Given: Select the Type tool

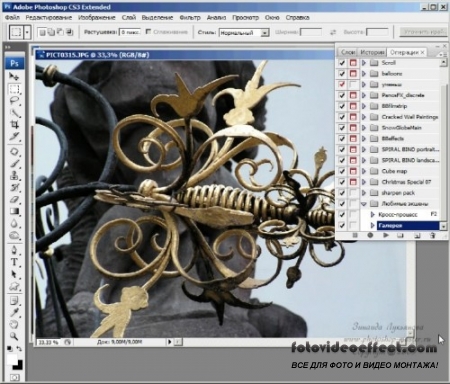Looking at the screenshot, I should (14, 262).
